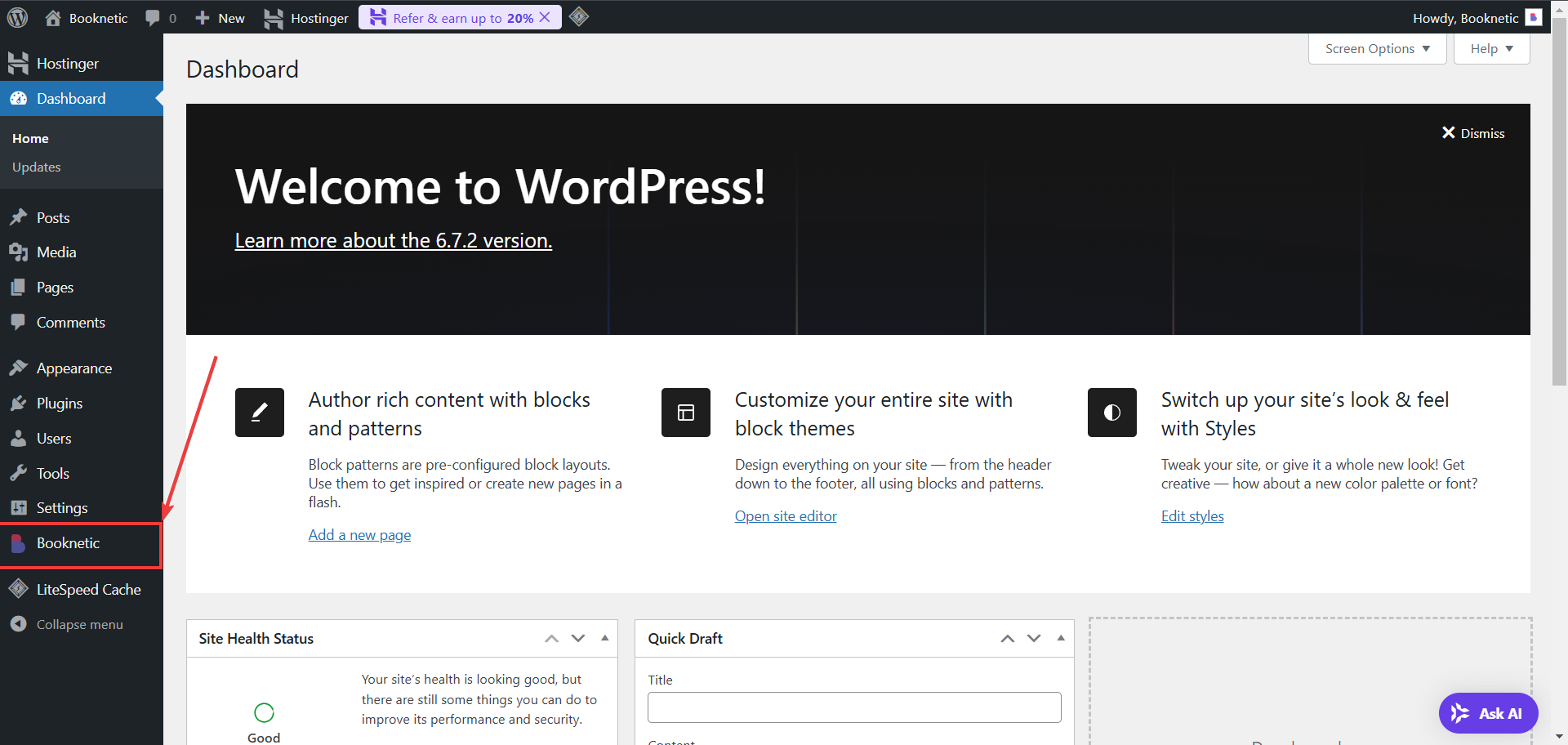Focus the Quick Draft Title field

point(853,707)
